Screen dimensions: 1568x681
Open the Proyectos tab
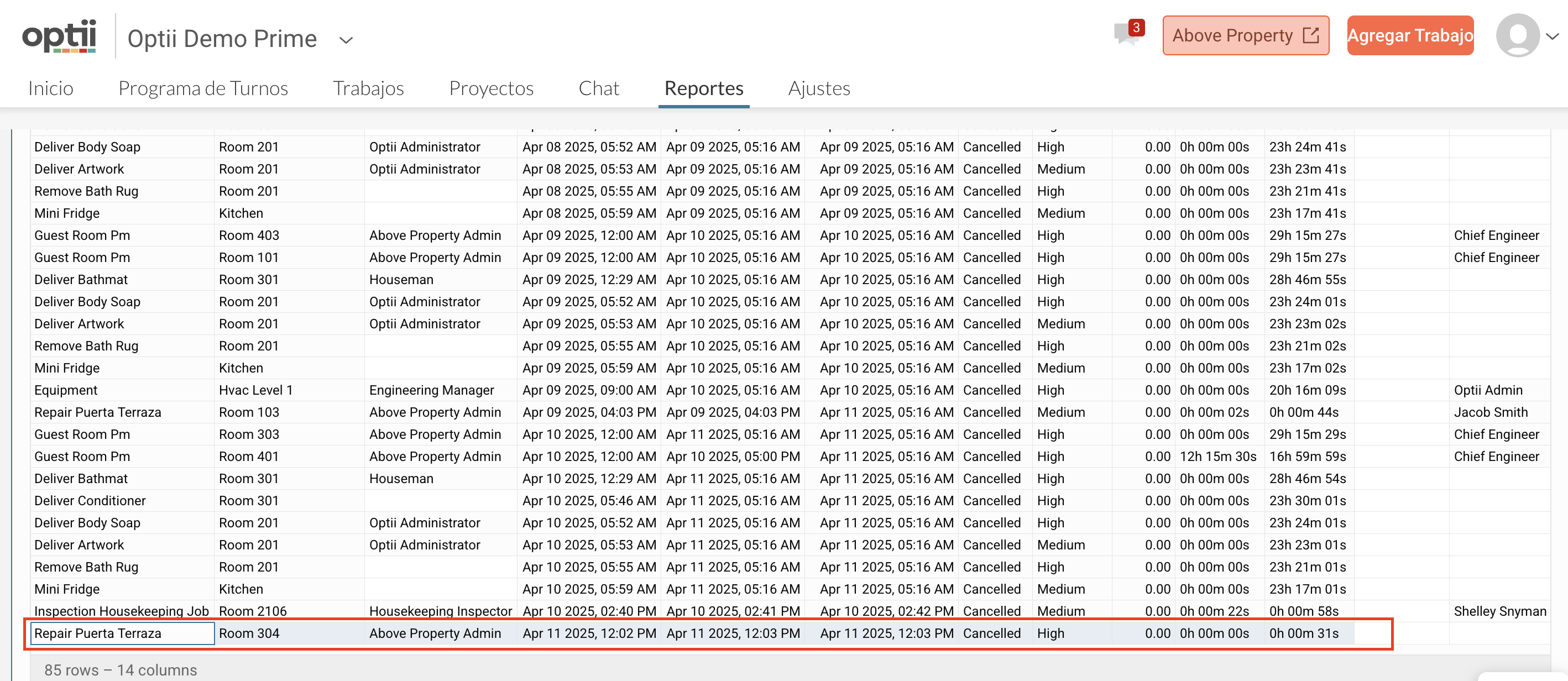pyautogui.click(x=490, y=88)
